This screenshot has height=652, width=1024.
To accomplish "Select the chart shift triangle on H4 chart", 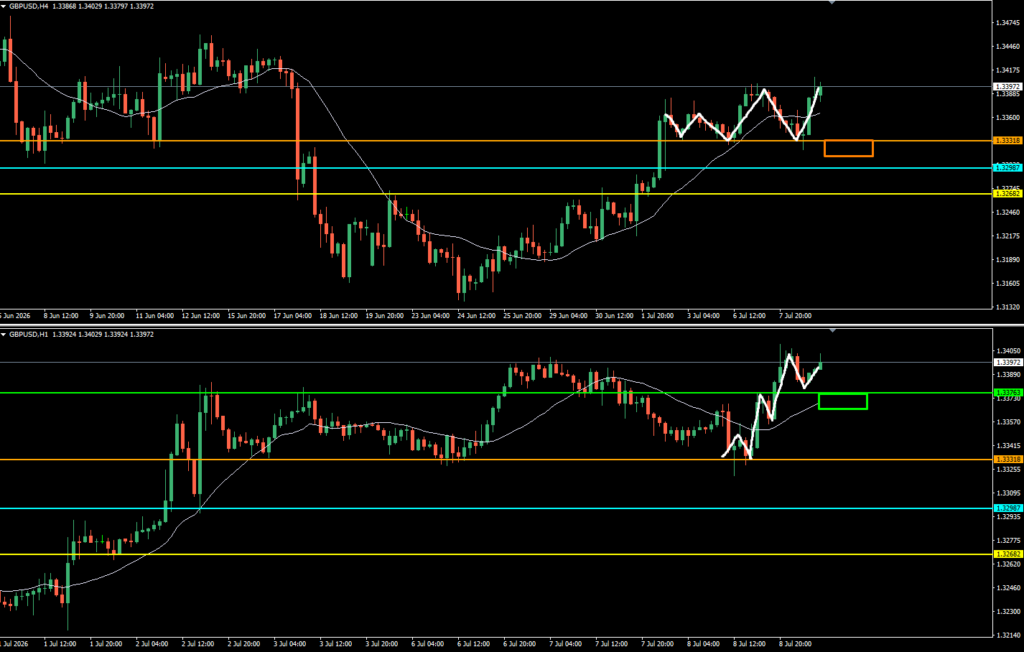I will pos(831,3).
